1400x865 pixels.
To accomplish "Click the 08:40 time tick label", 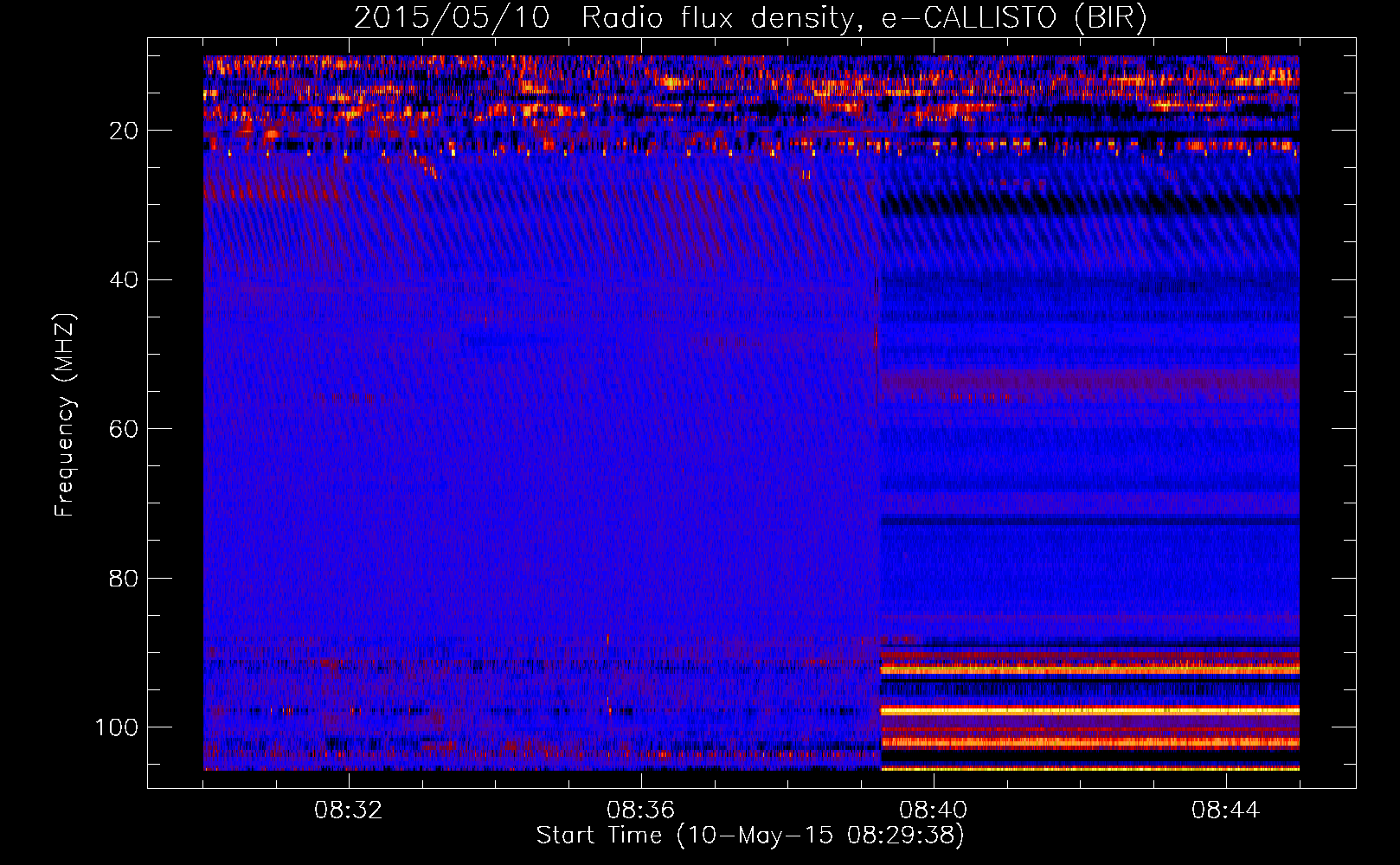I will coord(934,810).
